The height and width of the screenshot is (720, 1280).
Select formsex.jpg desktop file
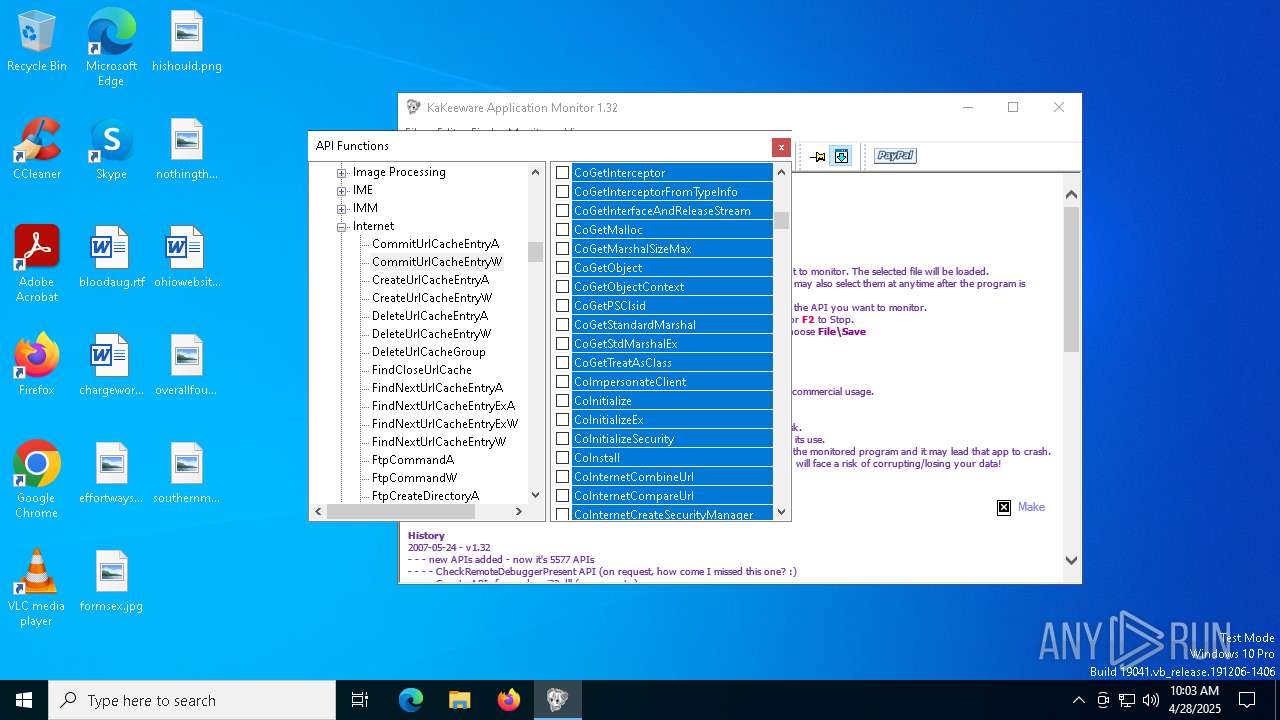[111, 581]
